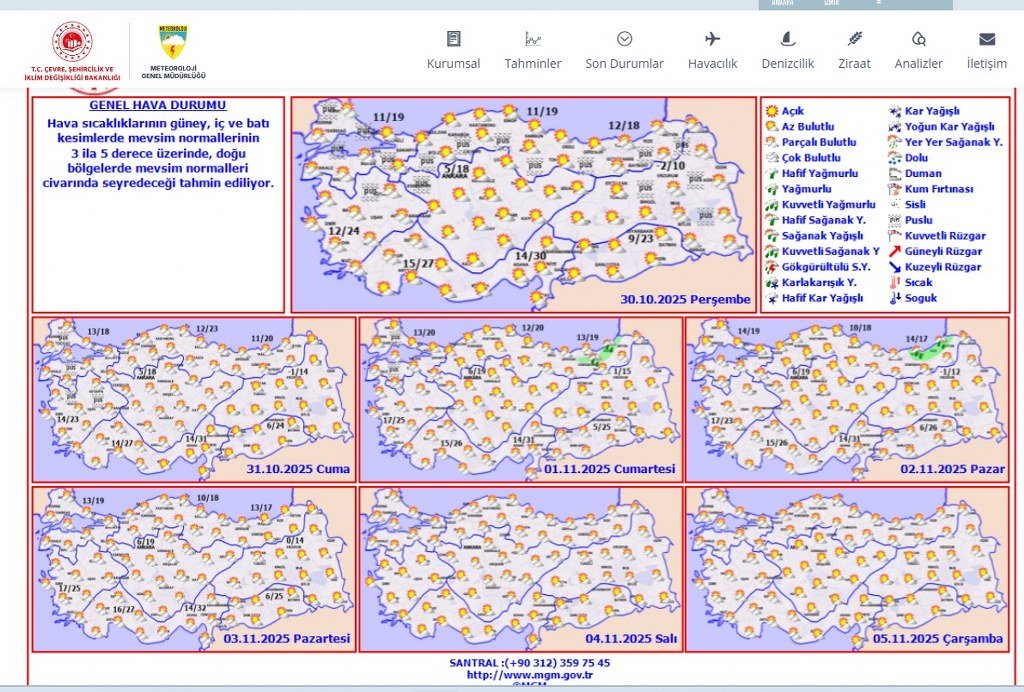Click the Gökgürültülü S.Y. legend entry
Viewport: 1024px width, 692px height.
point(825,267)
